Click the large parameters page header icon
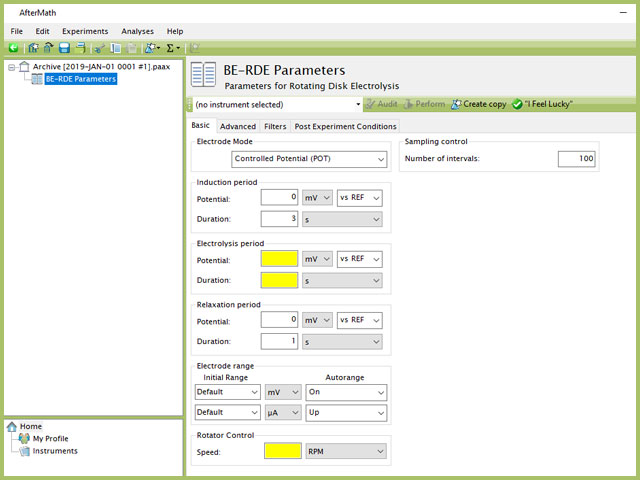This screenshot has height=480, width=640. click(x=203, y=74)
